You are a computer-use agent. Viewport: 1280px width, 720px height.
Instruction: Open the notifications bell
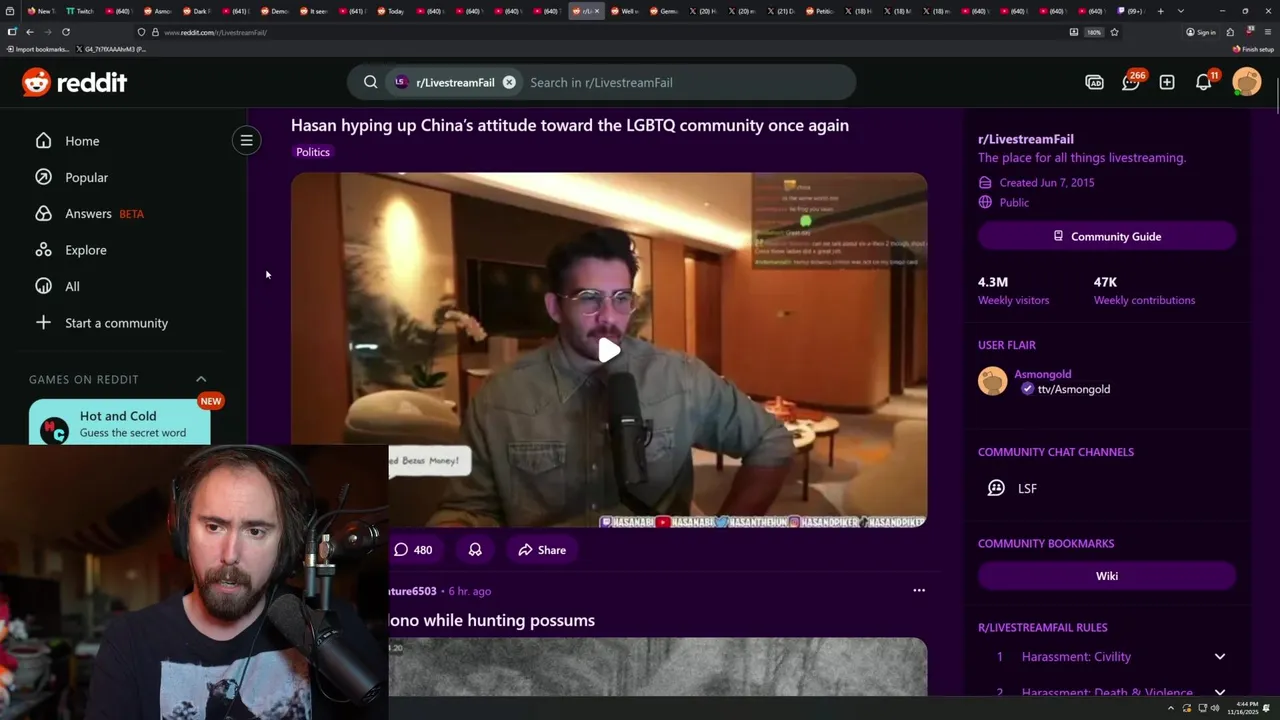point(1204,82)
